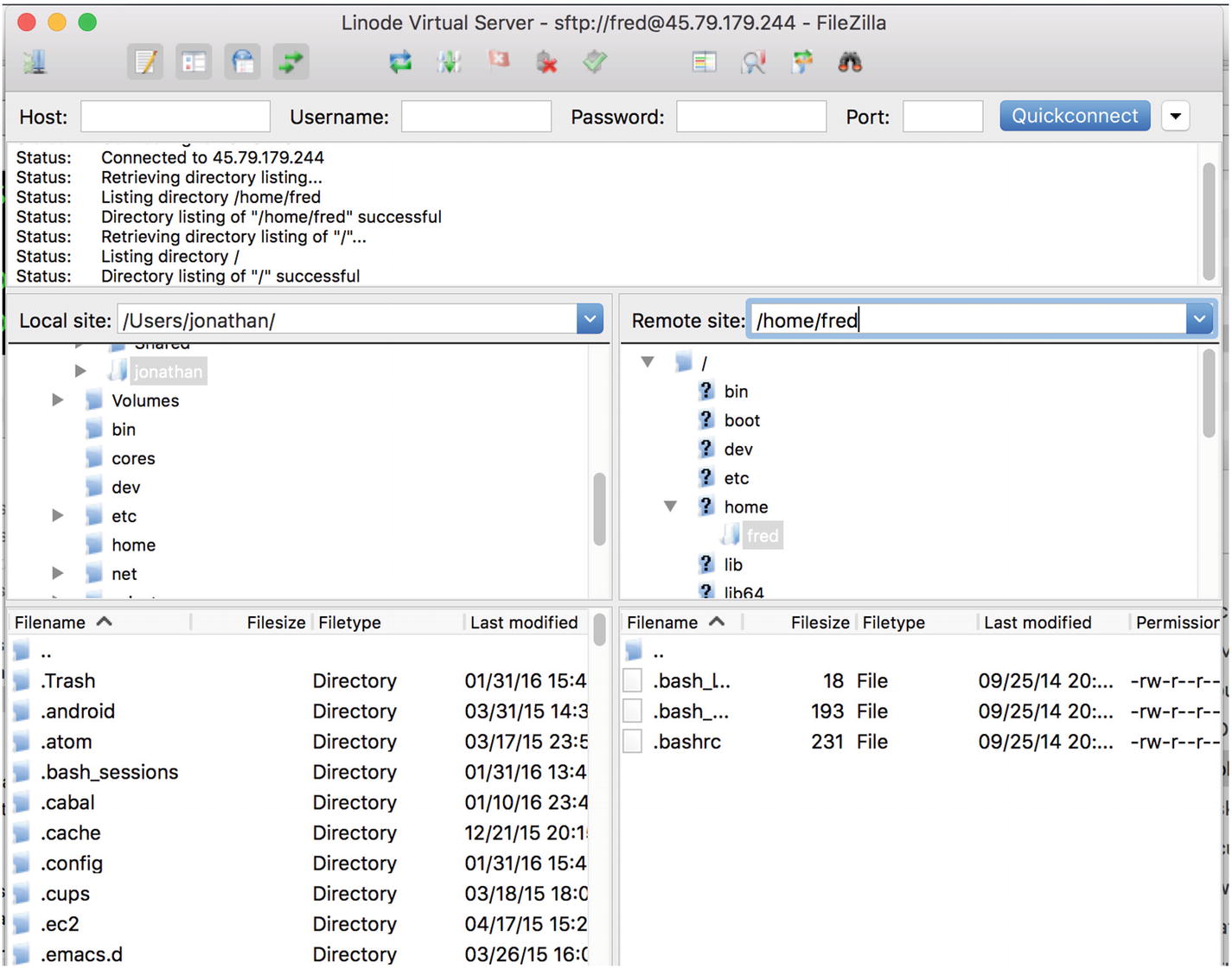Sort remote files by Permissions column
The width and height of the screenshot is (1232, 969).
pos(1176,622)
